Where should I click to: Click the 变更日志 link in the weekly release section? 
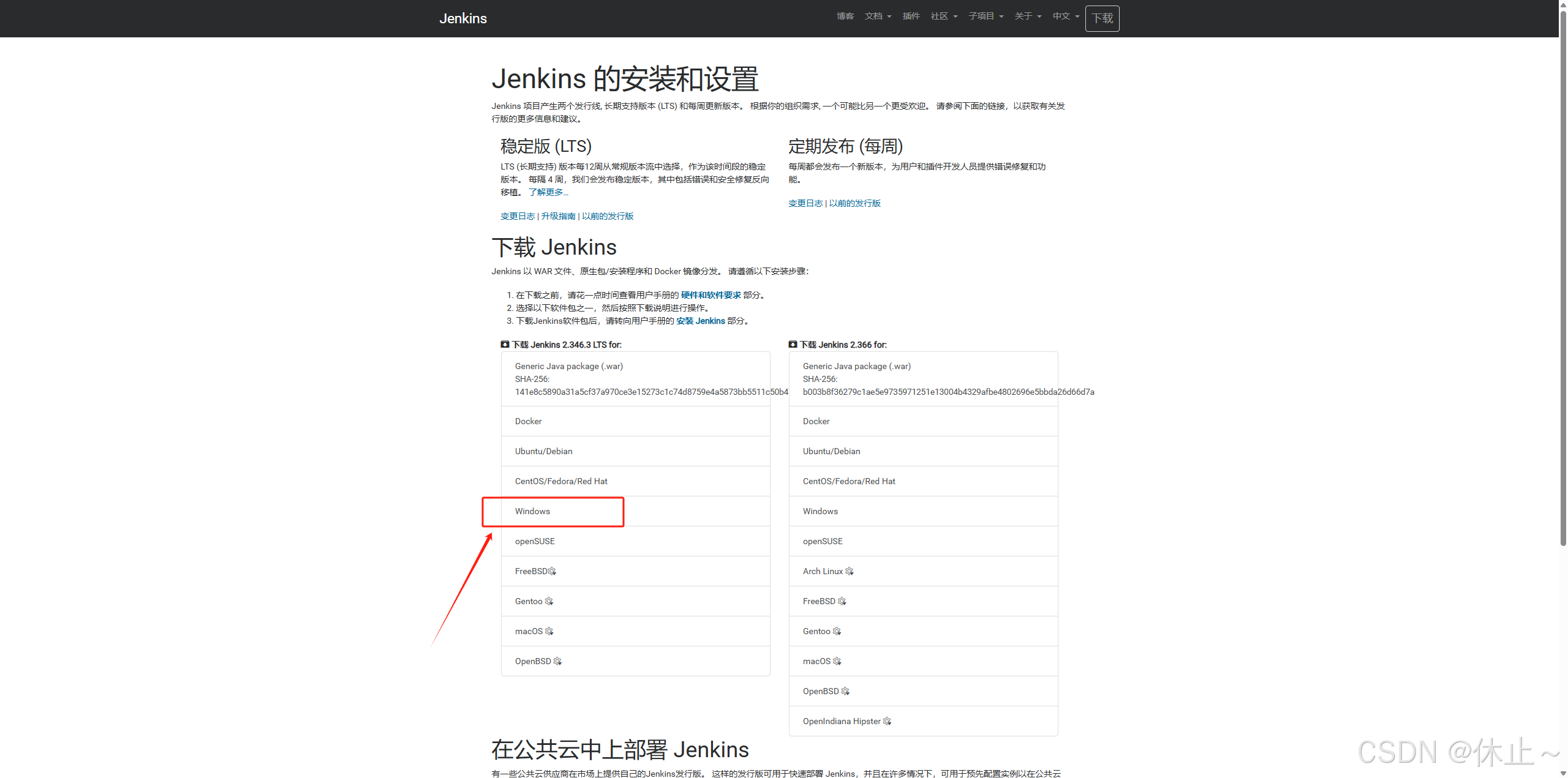tap(805, 203)
